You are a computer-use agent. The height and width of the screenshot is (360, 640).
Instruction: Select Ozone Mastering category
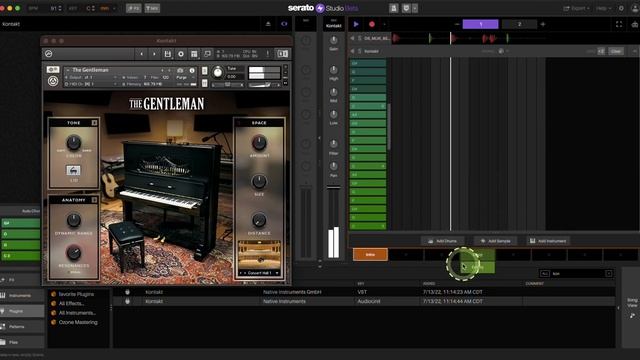pyautogui.click(x=78, y=322)
